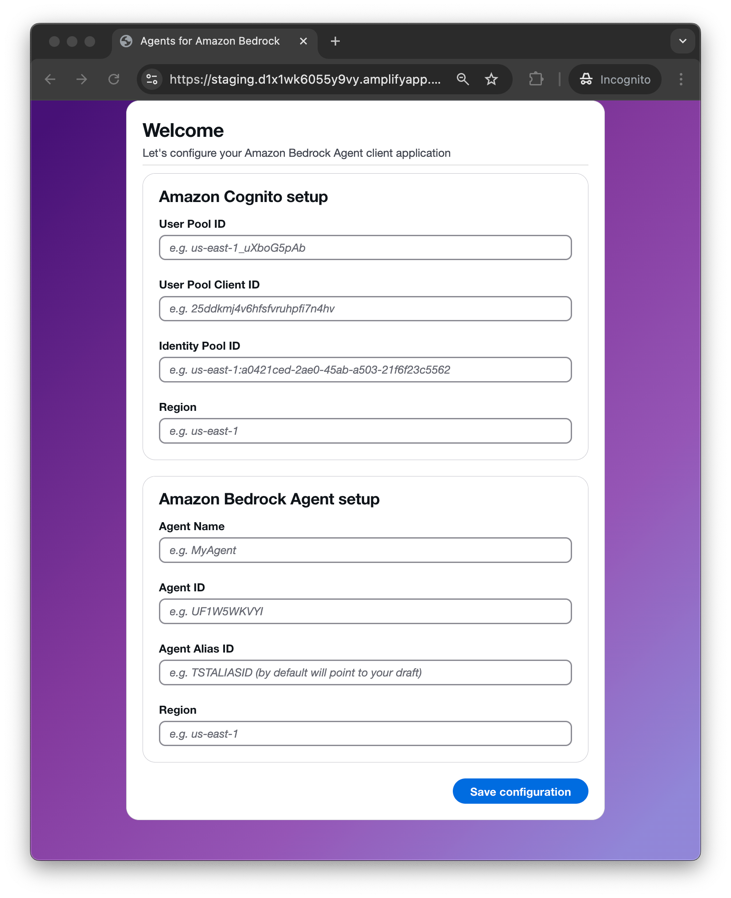Image resolution: width=731 pixels, height=898 pixels.
Task: Click the browser back arrow
Action: pos(50,79)
